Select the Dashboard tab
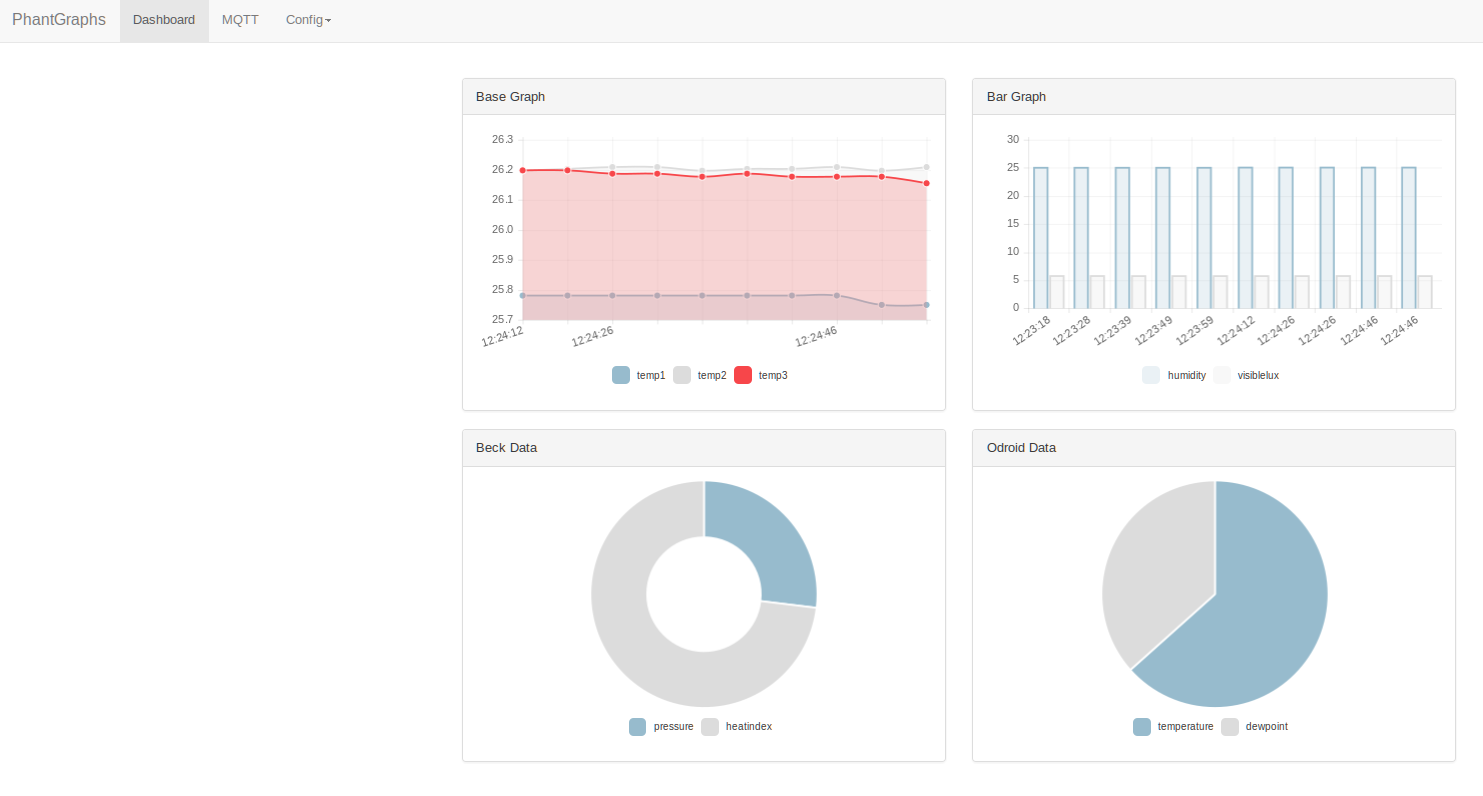Viewport: 1483px width, 796px height. point(164,21)
